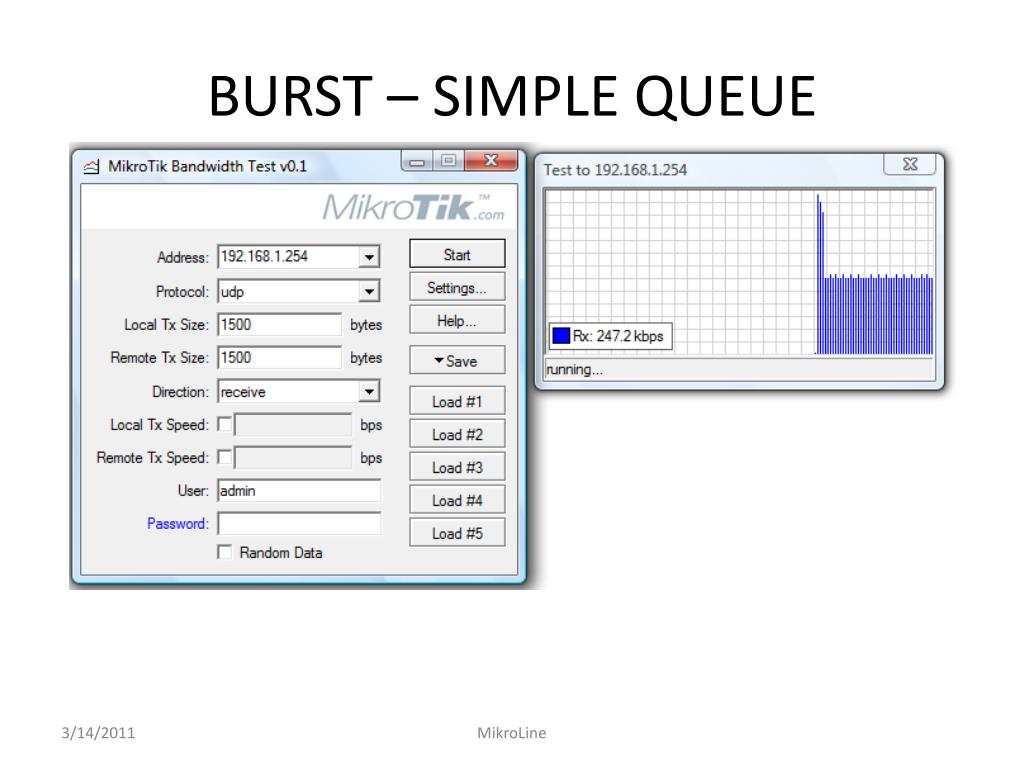This screenshot has width=1024, height=768.
Task: Click the blue Password label
Action: [178, 524]
